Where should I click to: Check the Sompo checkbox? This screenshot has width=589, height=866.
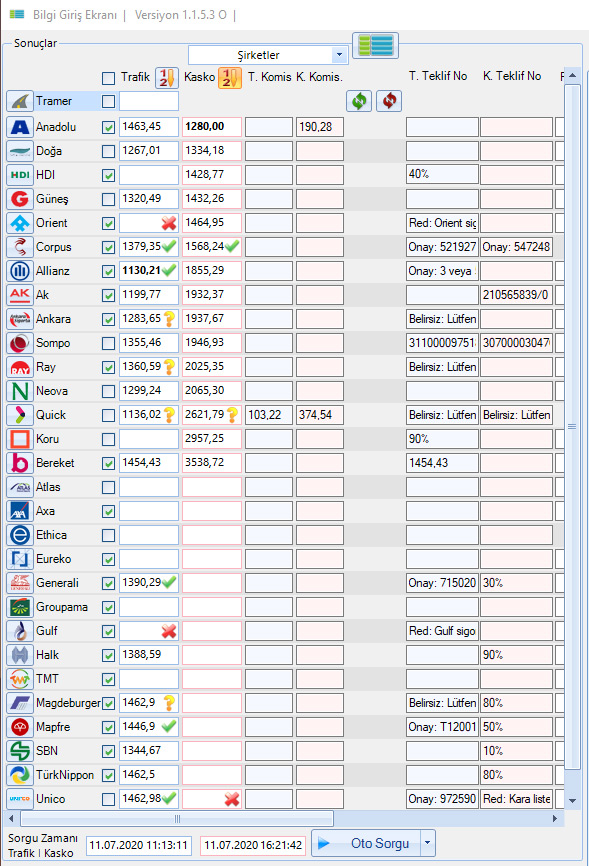[x=108, y=344]
